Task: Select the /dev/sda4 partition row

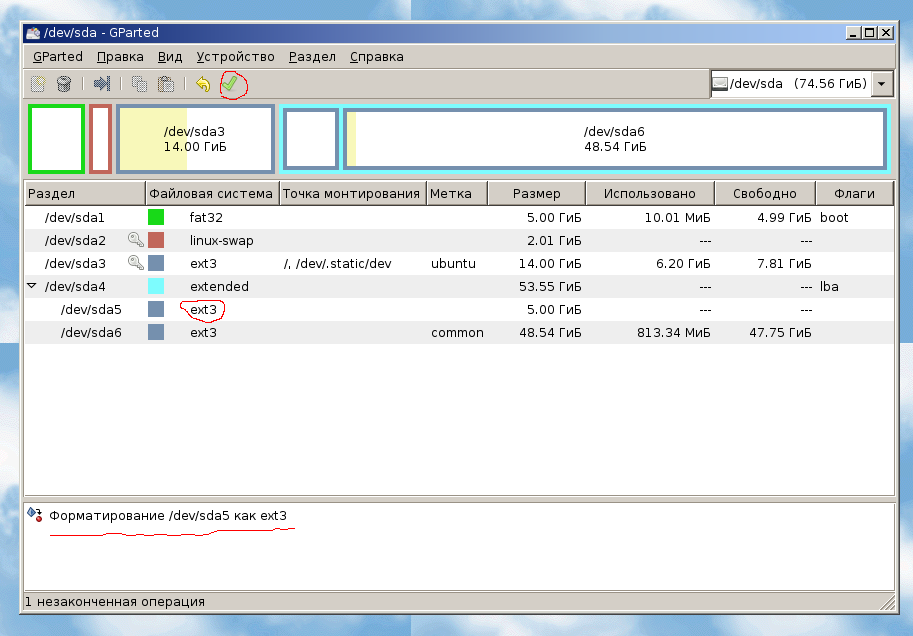Action: click(x=459, y=286)
